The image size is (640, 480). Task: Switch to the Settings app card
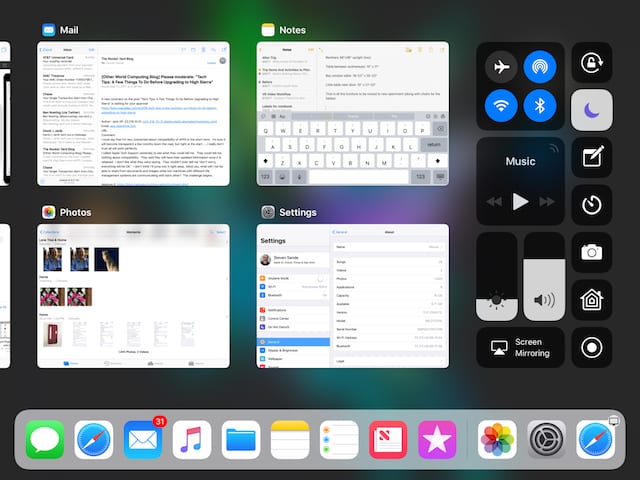coord(354,295)
